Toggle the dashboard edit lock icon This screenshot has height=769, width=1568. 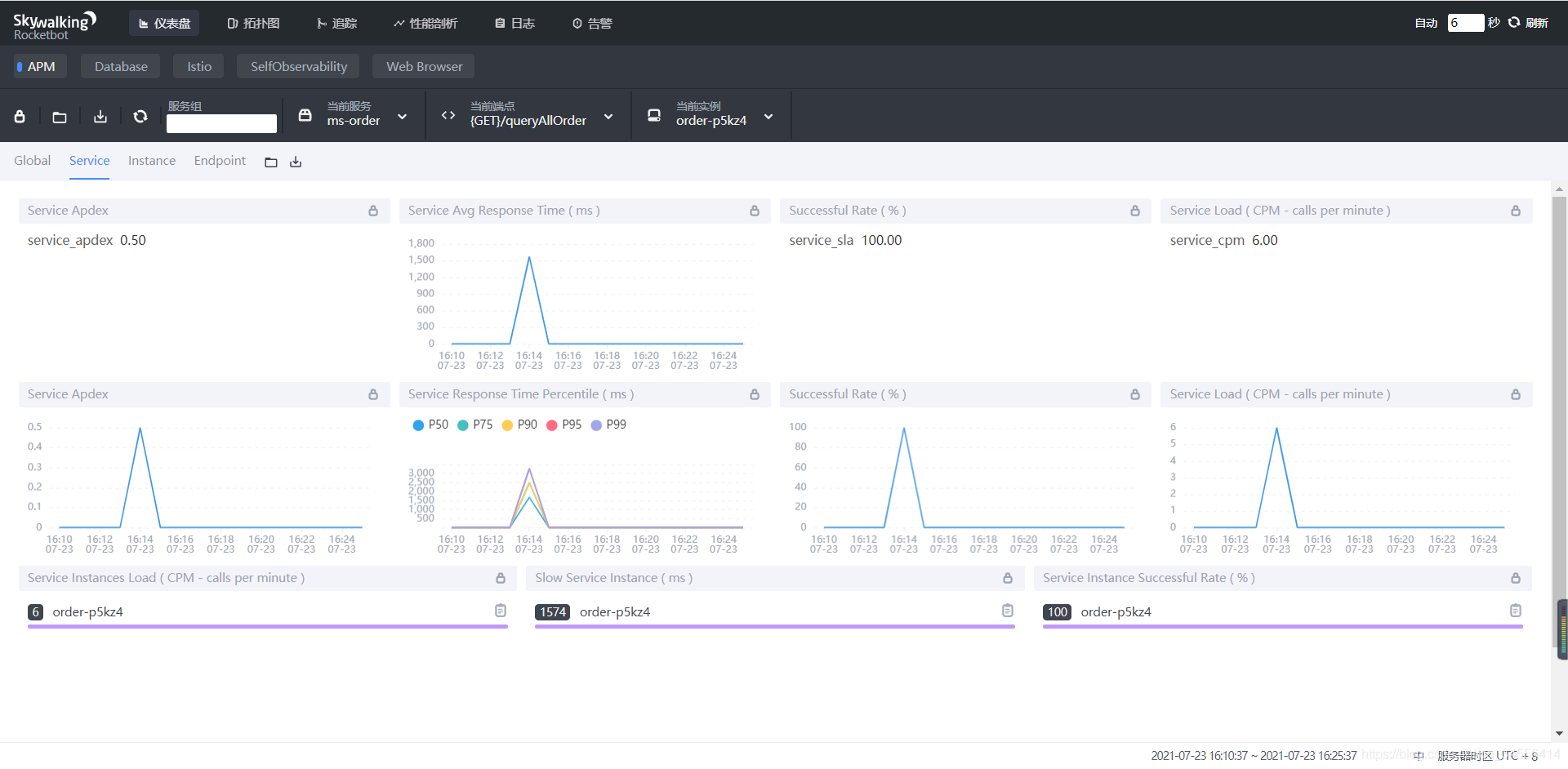(20, 117)
